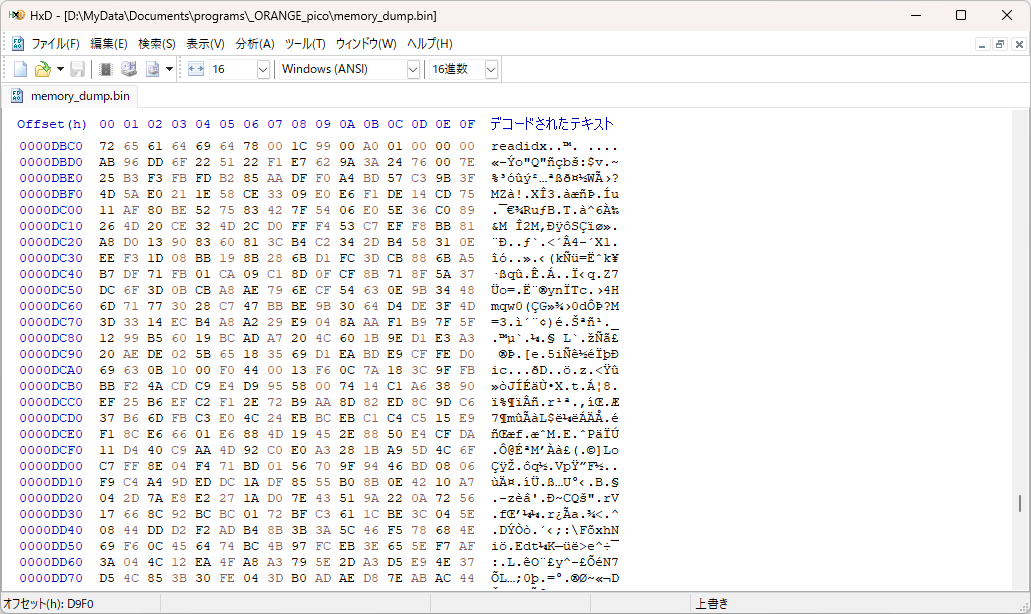Click decoded text starting 'MZà!' in row 0000DBF0
Image resolution: width=1031 pixels, height=614 pixels.
click(x=555, y=194)
